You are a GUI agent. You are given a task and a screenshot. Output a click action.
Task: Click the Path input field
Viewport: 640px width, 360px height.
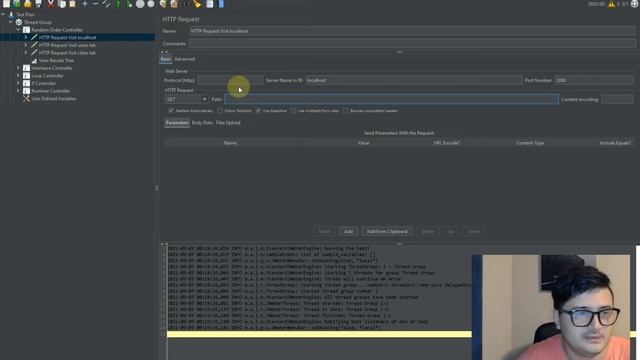point(391,99)
